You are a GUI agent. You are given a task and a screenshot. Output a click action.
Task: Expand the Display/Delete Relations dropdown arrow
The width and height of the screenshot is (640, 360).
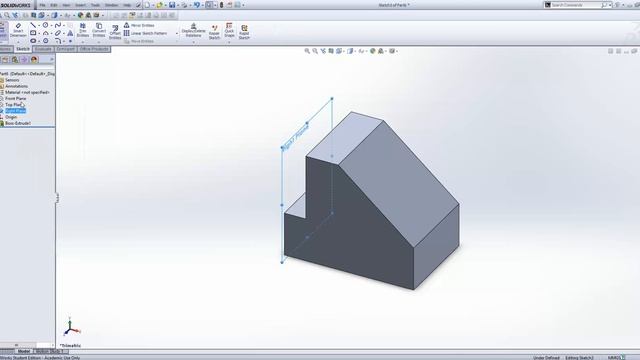click(193, 42)
